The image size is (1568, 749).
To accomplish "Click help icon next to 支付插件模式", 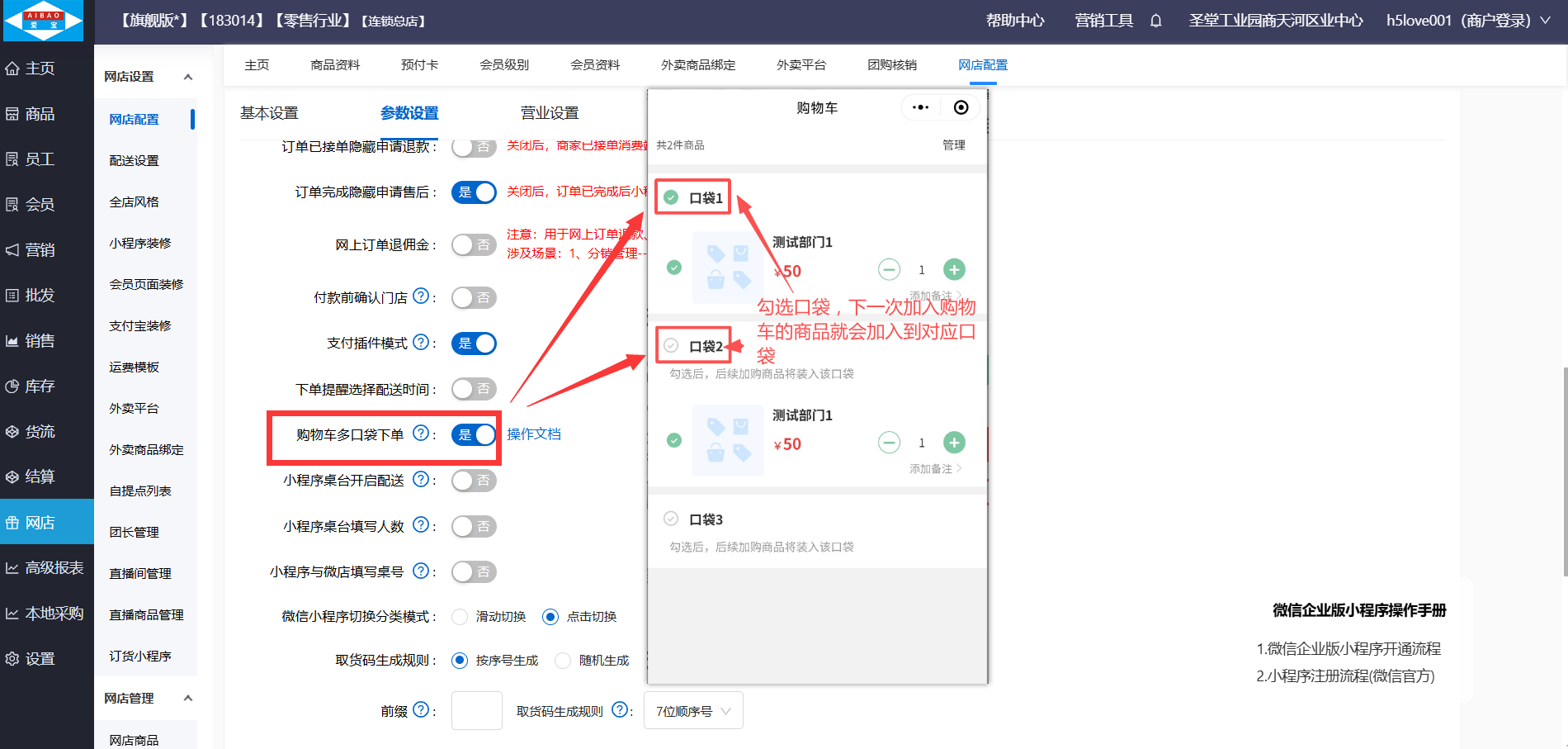I will tap(421, 342).
